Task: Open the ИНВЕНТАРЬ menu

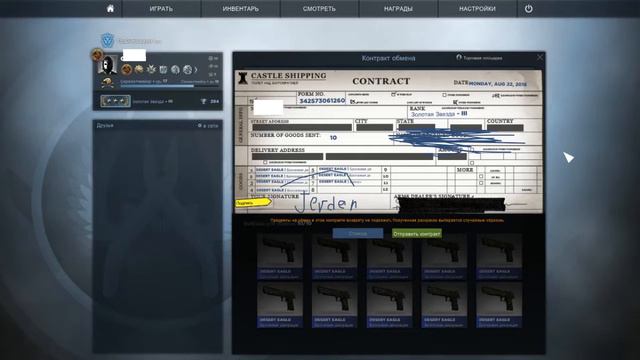Action: (240, 9)
